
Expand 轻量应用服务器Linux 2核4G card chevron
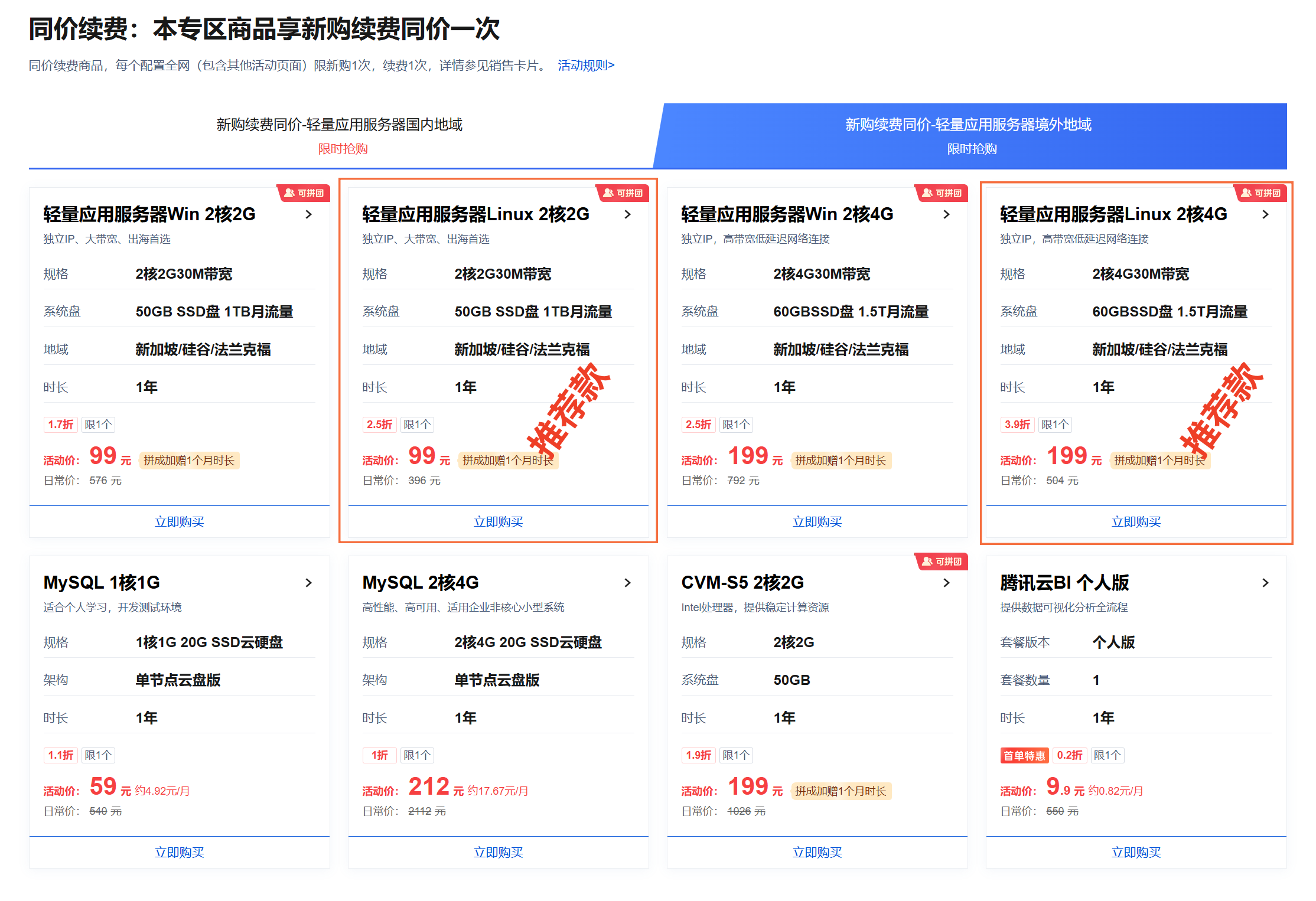[x=1265, y=214]
